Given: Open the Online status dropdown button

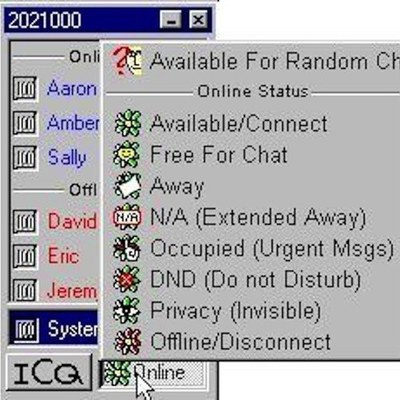Looking at the screenshot, I should 152,373.
